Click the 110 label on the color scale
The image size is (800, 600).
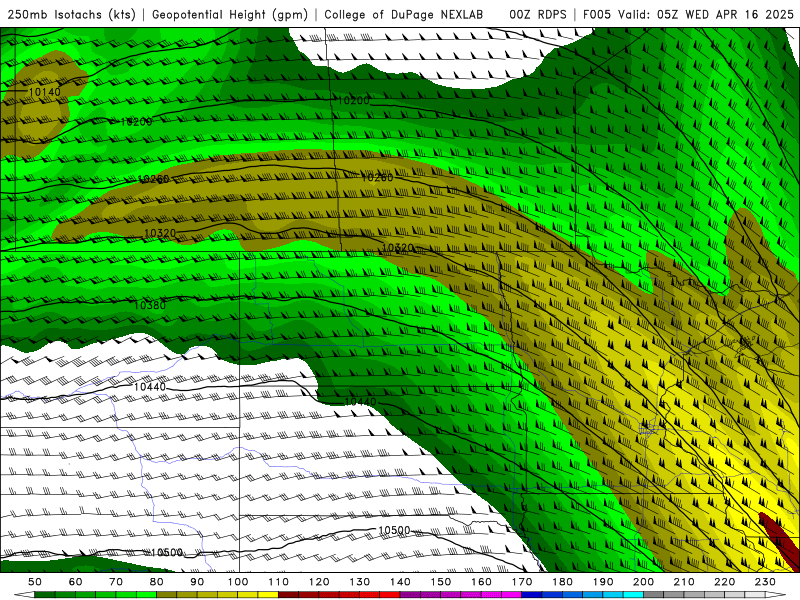coord(279,582)
